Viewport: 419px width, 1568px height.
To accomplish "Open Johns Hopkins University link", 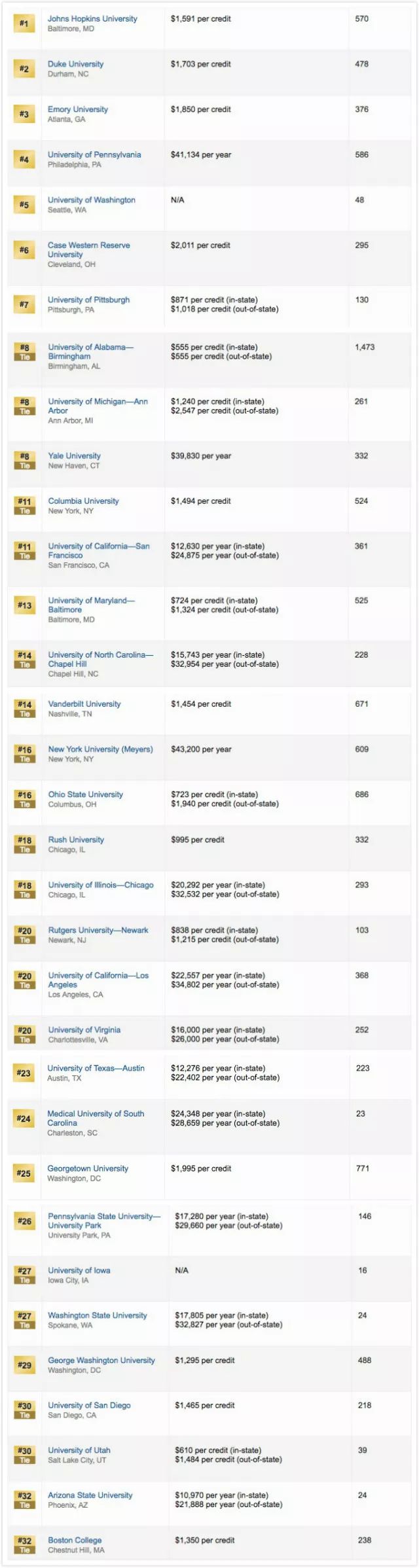I will coord(92,19).
